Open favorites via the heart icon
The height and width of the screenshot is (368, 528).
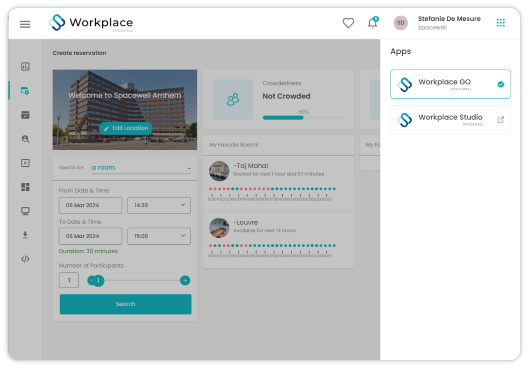348,23
